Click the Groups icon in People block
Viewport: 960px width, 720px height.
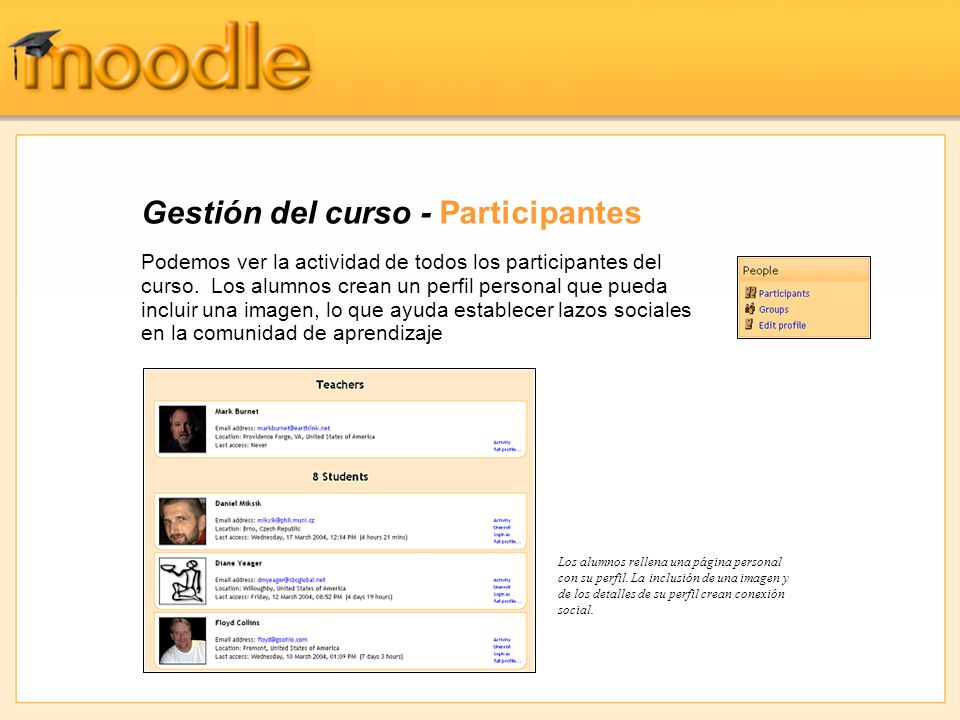750,309
